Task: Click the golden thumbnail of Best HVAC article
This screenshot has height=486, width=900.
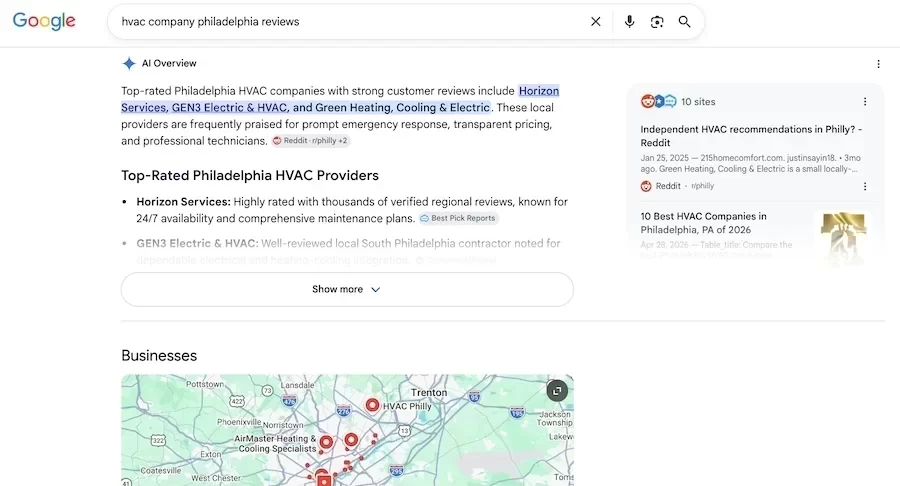Action: pos(843,238)
